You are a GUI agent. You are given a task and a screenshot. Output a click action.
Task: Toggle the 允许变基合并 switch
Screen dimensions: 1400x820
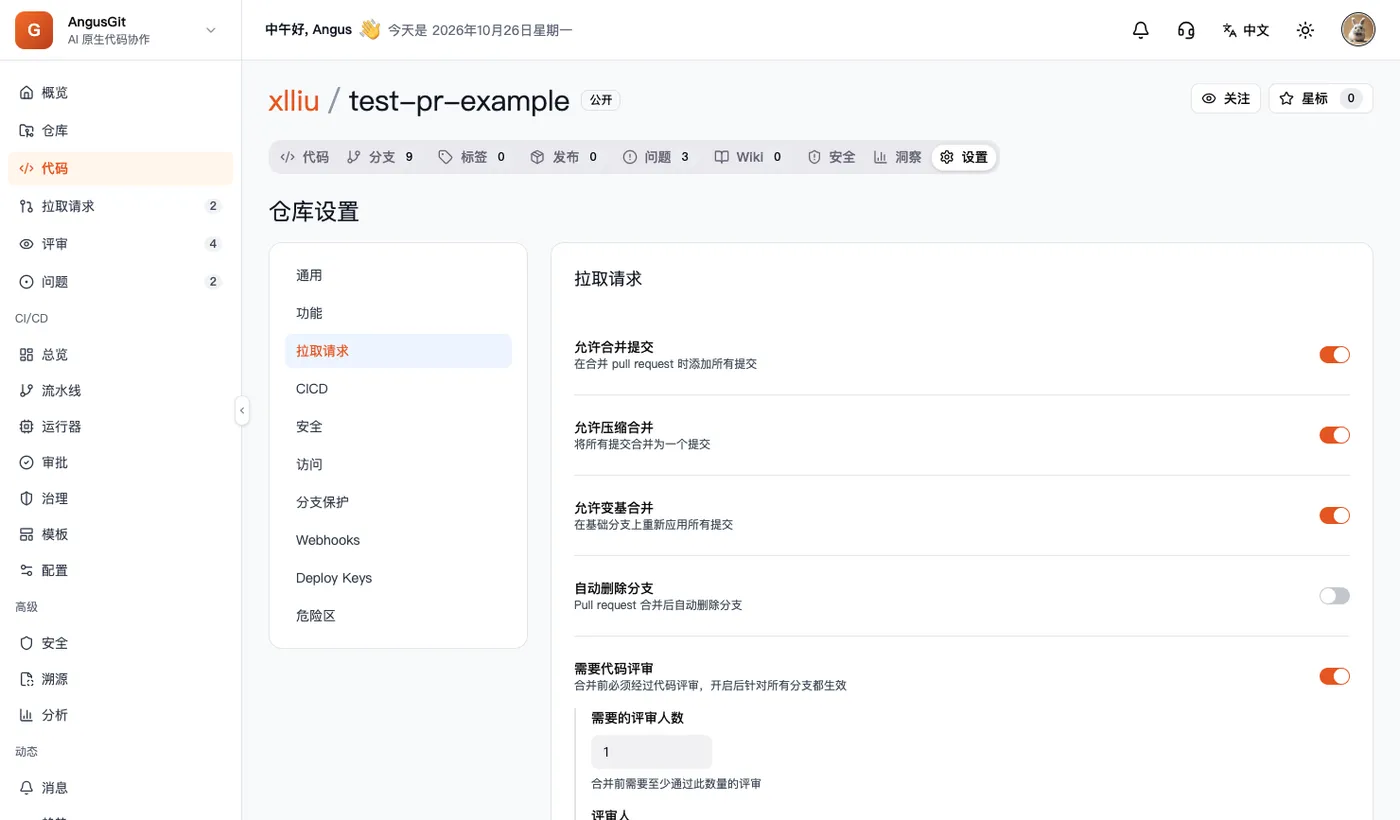pos(1334,516)
